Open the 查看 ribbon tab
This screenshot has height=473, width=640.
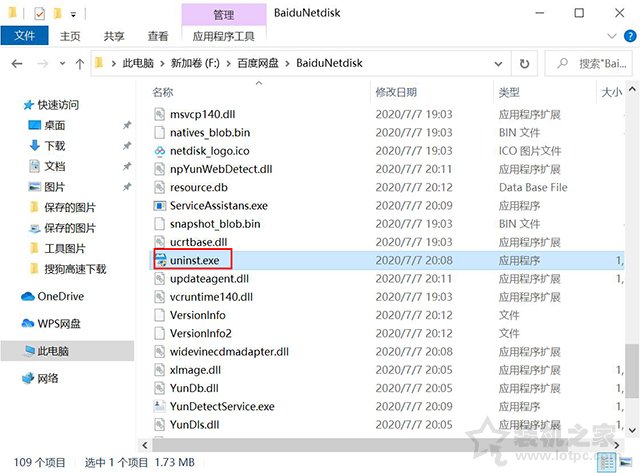pos(158,36)
